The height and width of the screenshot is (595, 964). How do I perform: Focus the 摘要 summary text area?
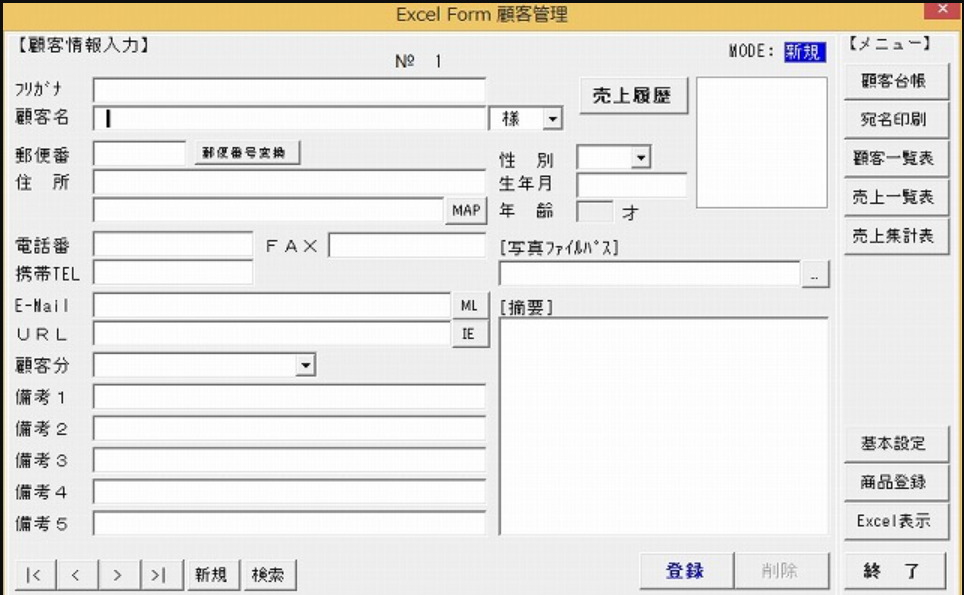pyautogui.click(x=663, y=427)
